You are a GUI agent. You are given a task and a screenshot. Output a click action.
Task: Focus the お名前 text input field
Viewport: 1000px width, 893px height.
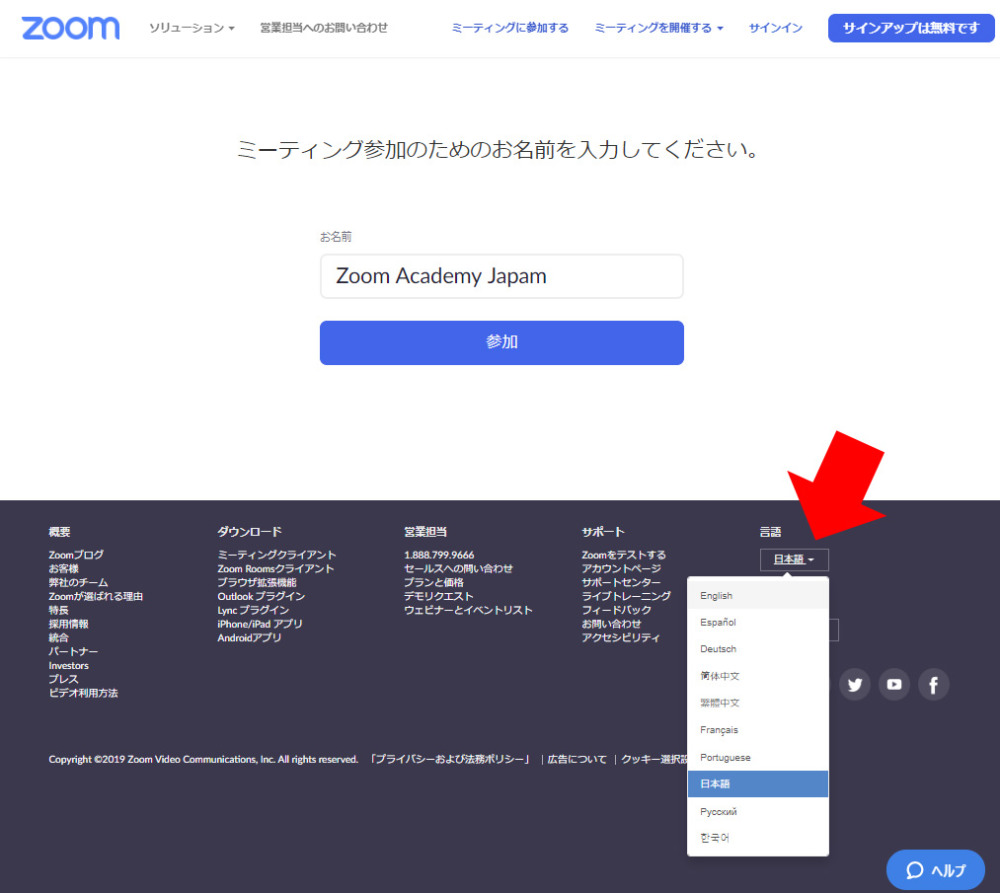coord(501,276)
